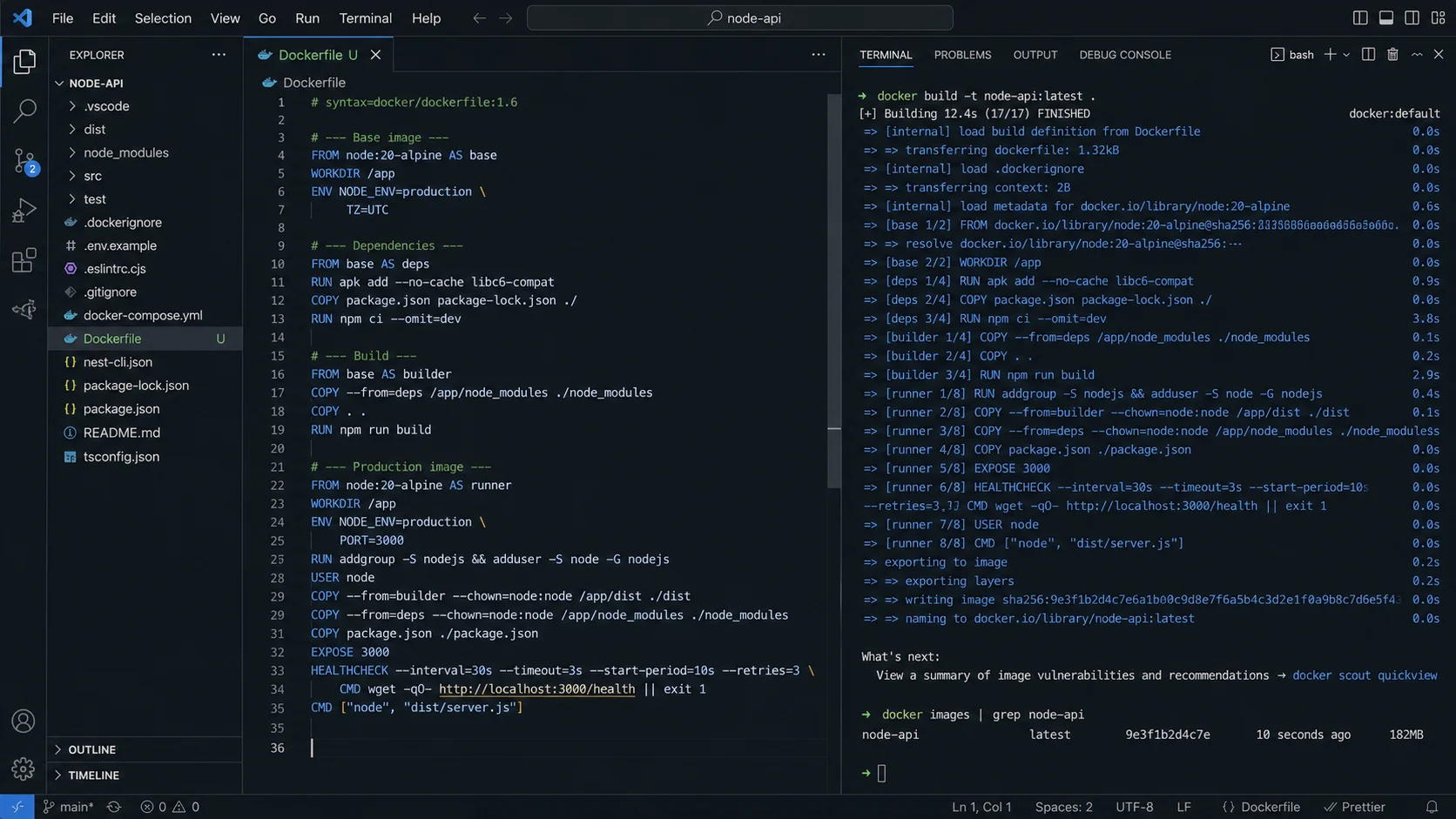Go back with the navigation arrow
This screenshot has height=819, width=1456.
point(479,17)
